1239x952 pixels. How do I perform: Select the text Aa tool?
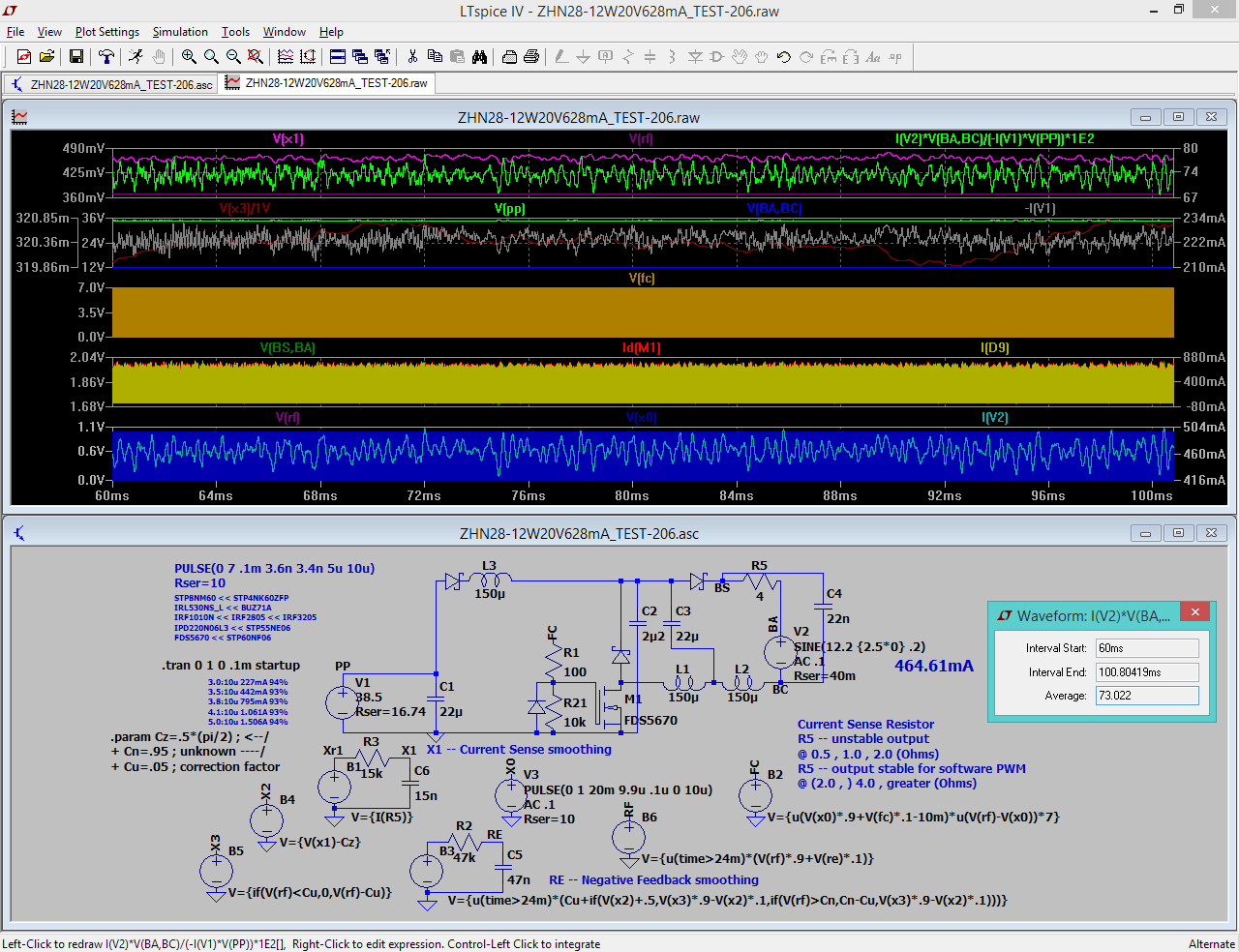(x=873, y=57)
